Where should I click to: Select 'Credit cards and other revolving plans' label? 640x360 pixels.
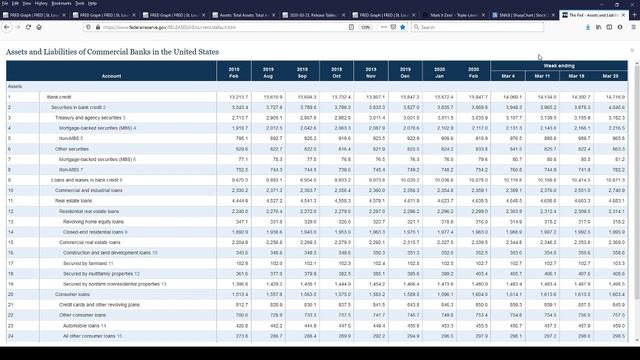[99, 305]
